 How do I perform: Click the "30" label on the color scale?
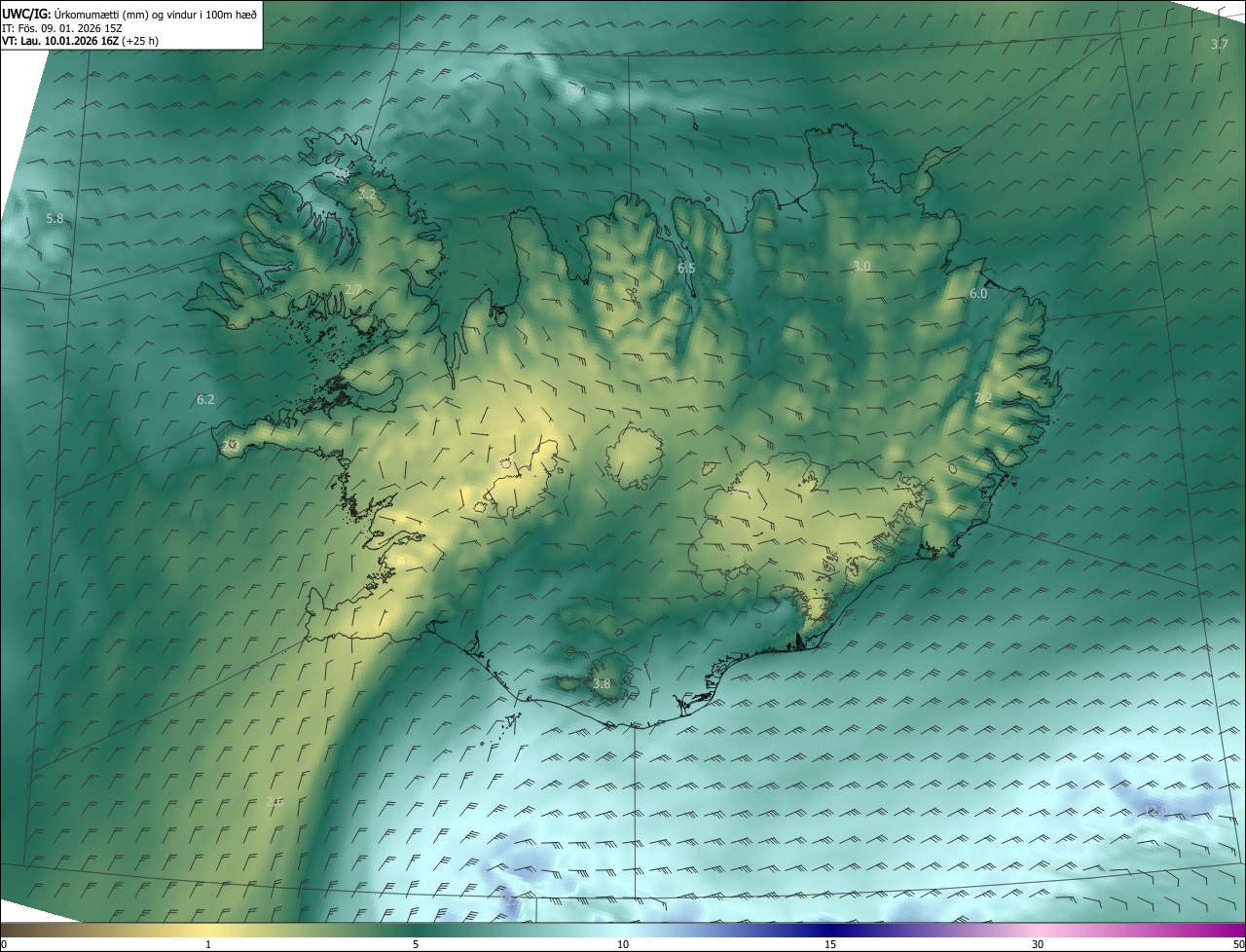click(1038, 944)
